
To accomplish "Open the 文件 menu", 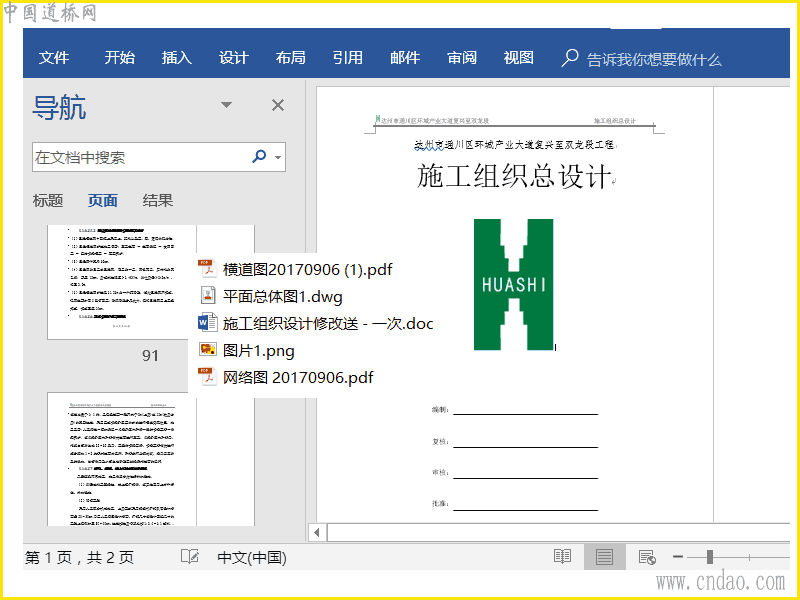I will pos(54,57).
